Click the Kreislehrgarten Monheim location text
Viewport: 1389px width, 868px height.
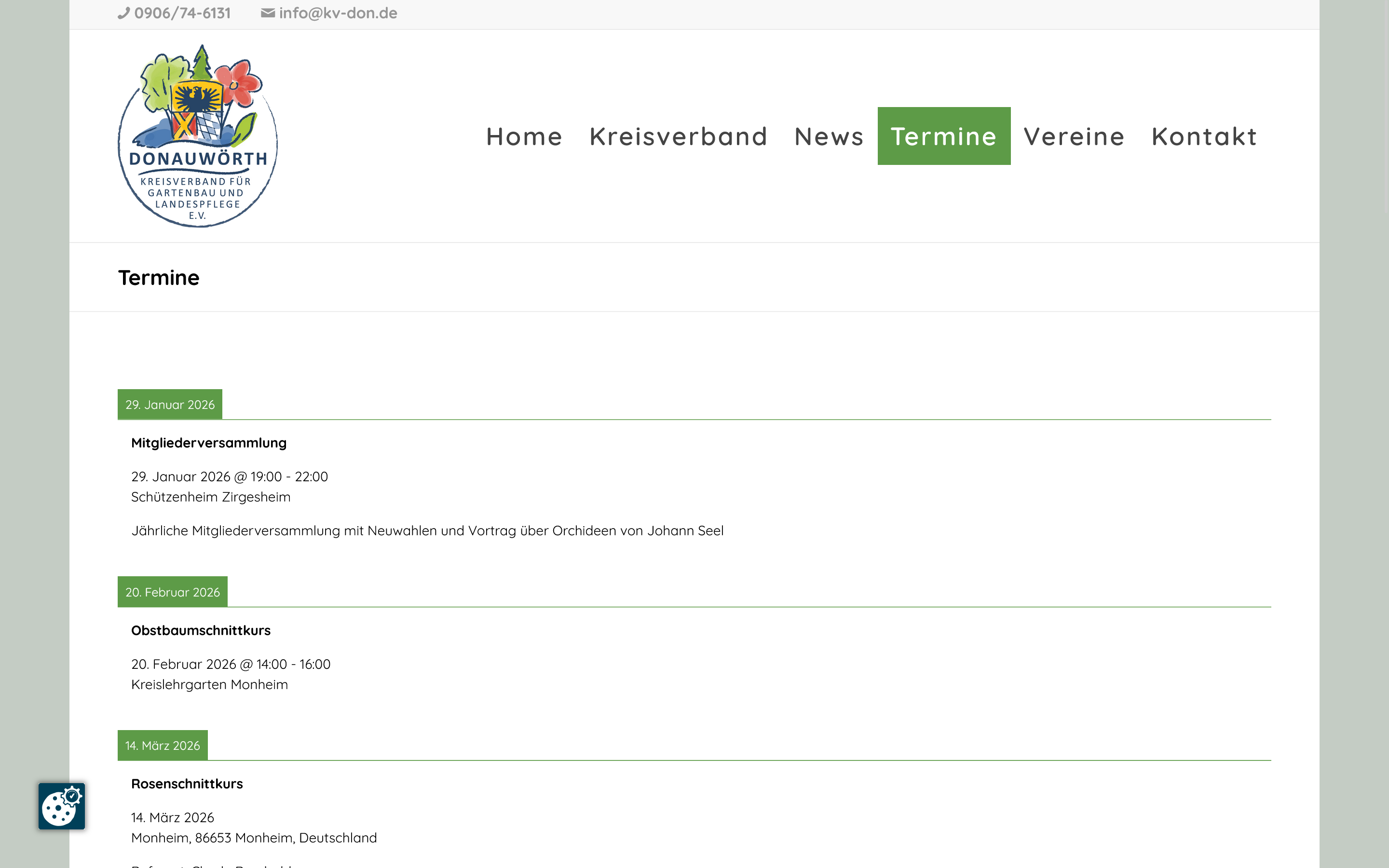pos(209,684)
